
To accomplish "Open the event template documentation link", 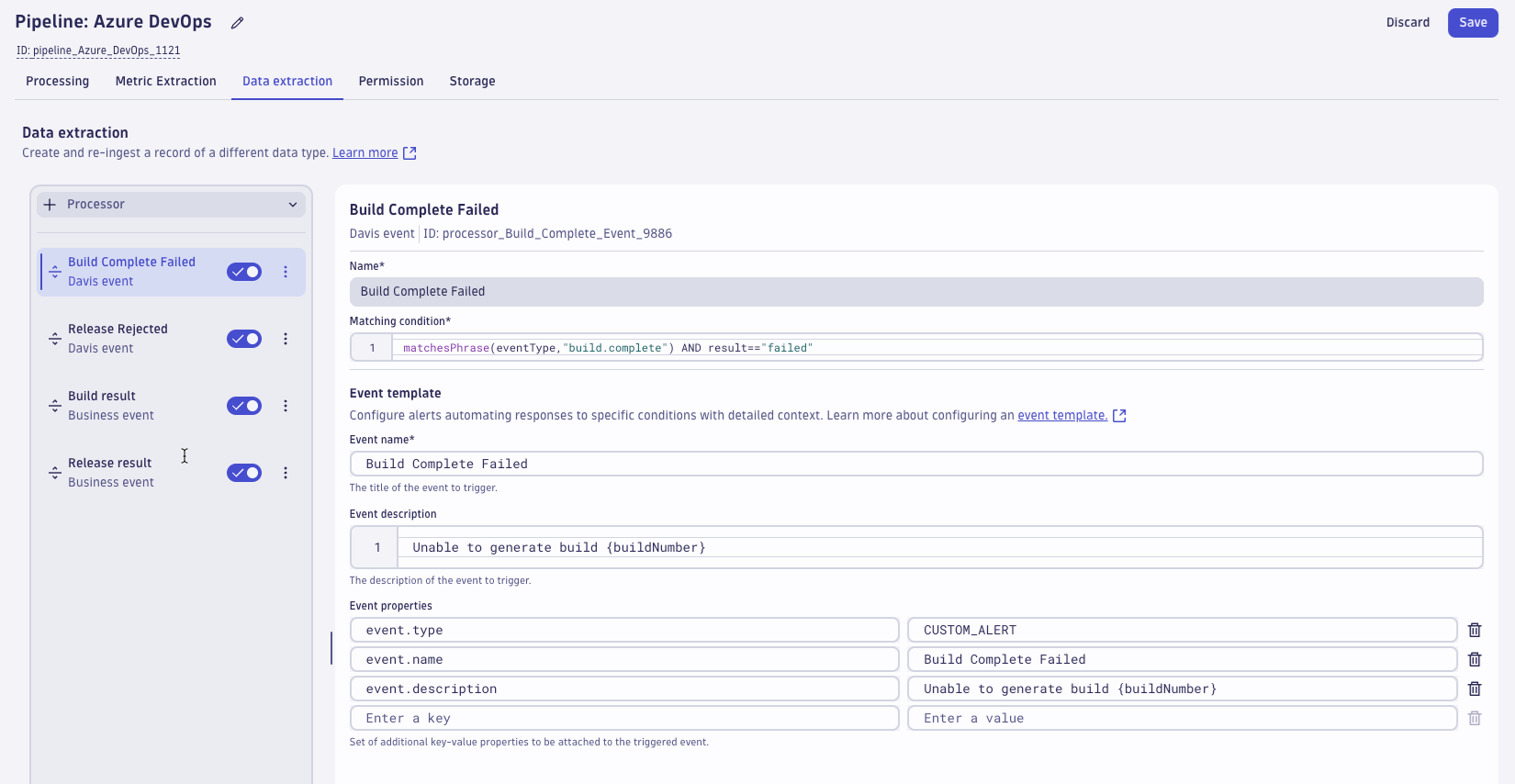I will click(x=1062, y=416).
